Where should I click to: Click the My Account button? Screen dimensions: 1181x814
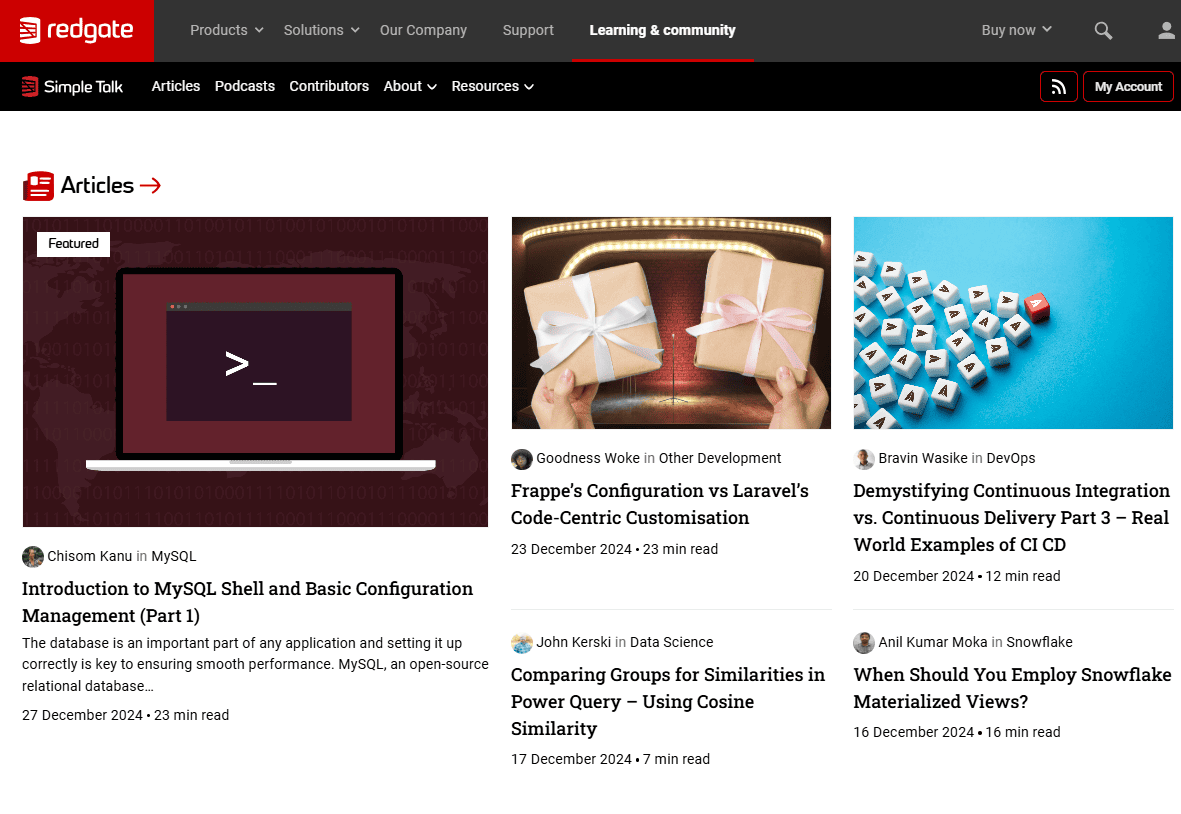1128,87
